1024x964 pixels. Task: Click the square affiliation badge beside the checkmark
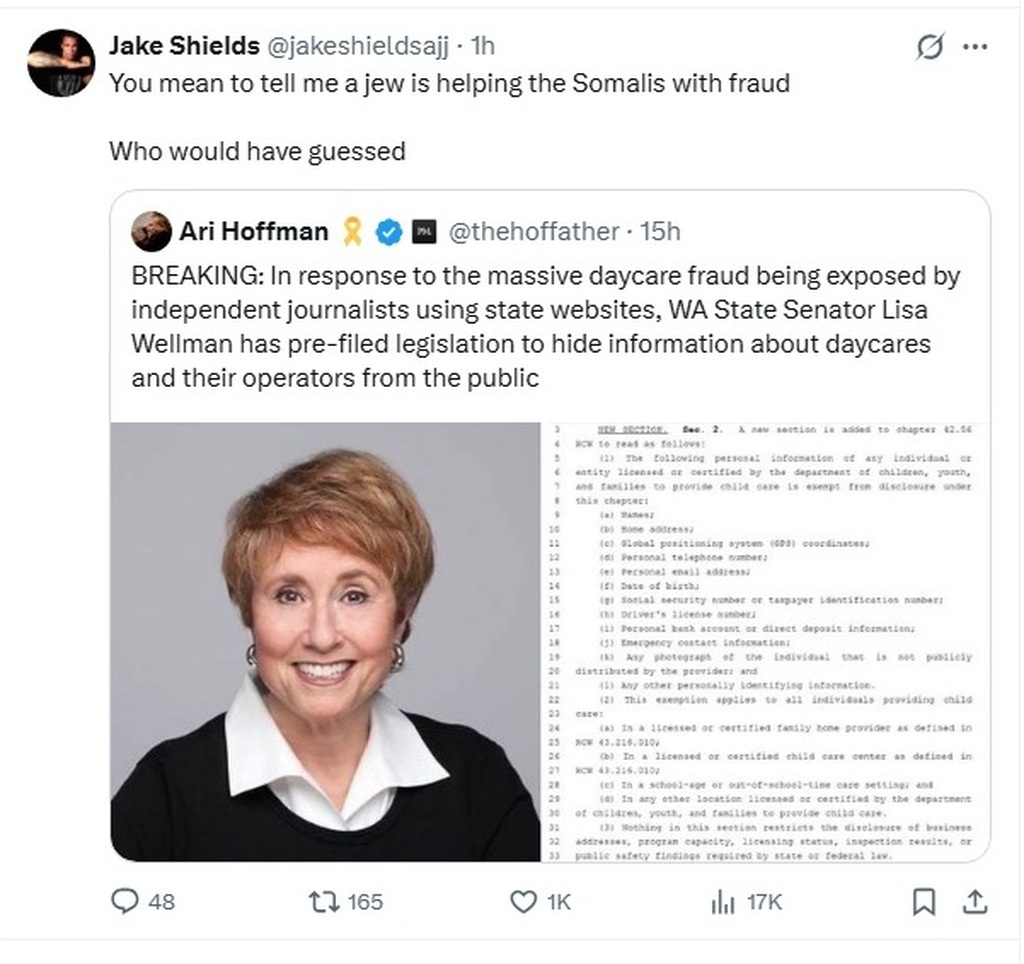coord(423,232)
